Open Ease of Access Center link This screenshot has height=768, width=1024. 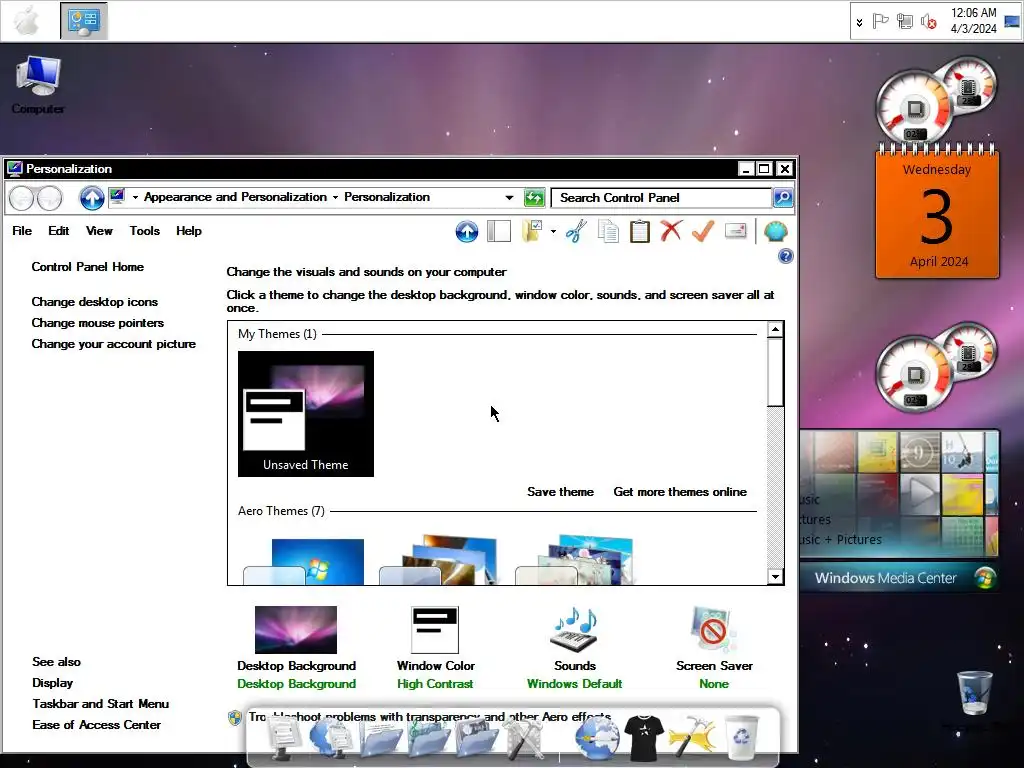[97, 724]
